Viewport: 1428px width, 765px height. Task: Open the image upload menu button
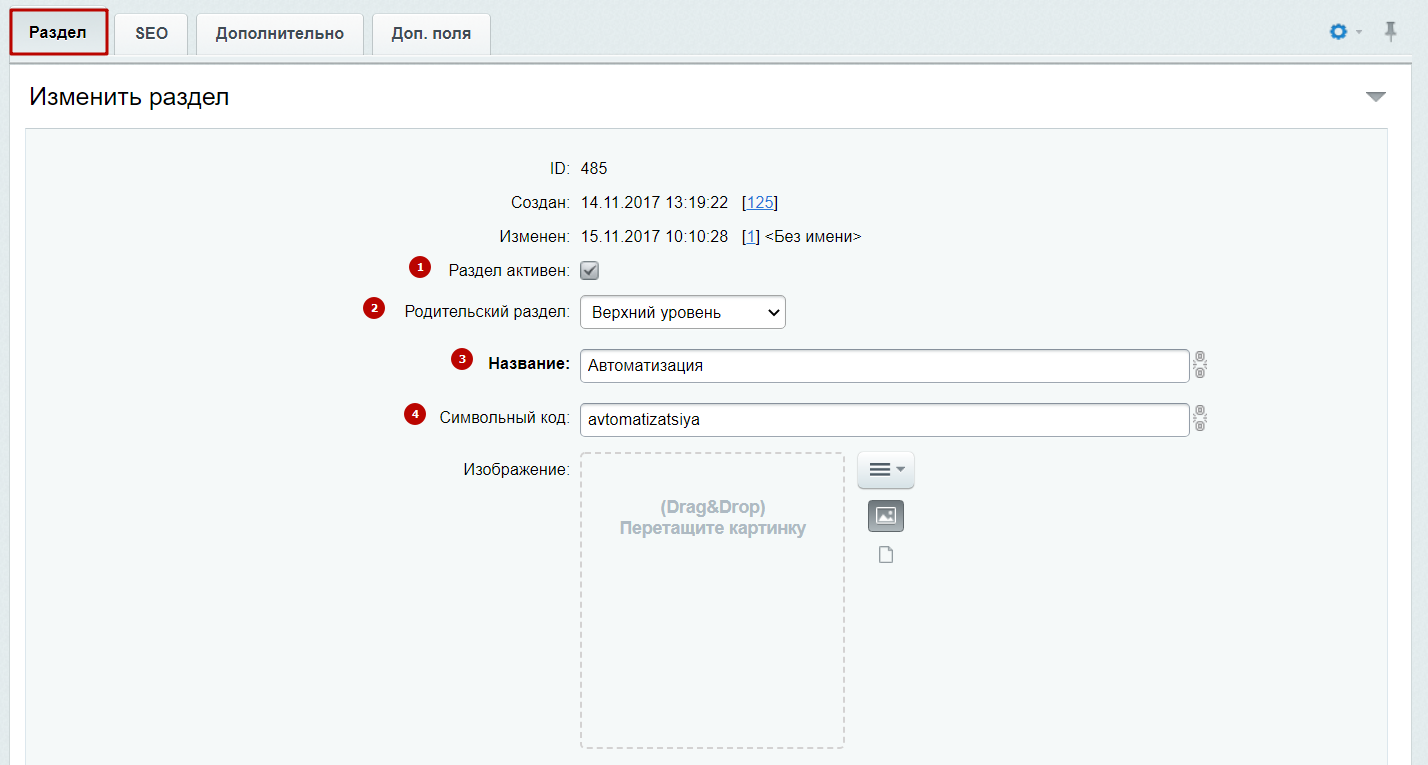[886, 470]
